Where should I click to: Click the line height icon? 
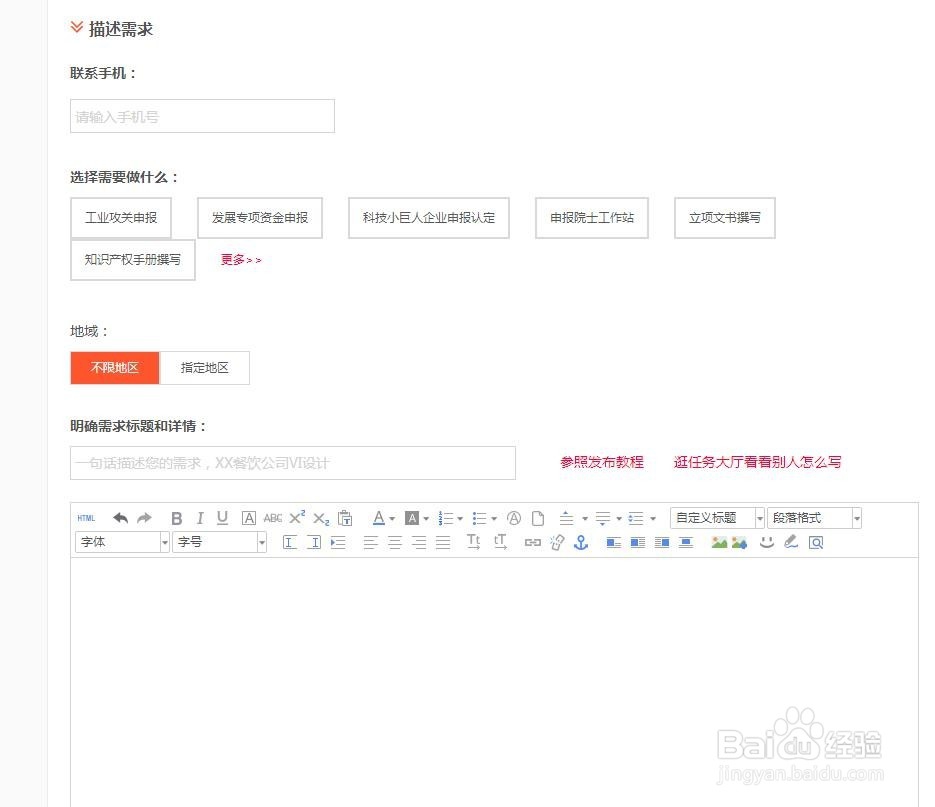(x=636, y=518)
